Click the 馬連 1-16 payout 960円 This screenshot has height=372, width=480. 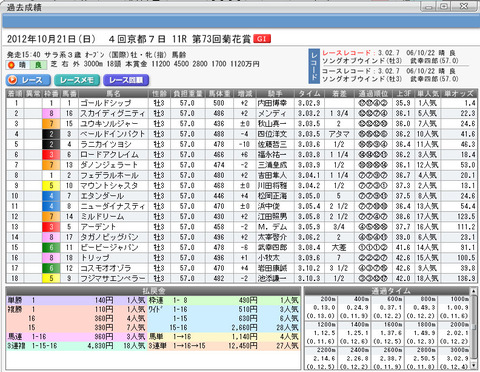[104, 337]
